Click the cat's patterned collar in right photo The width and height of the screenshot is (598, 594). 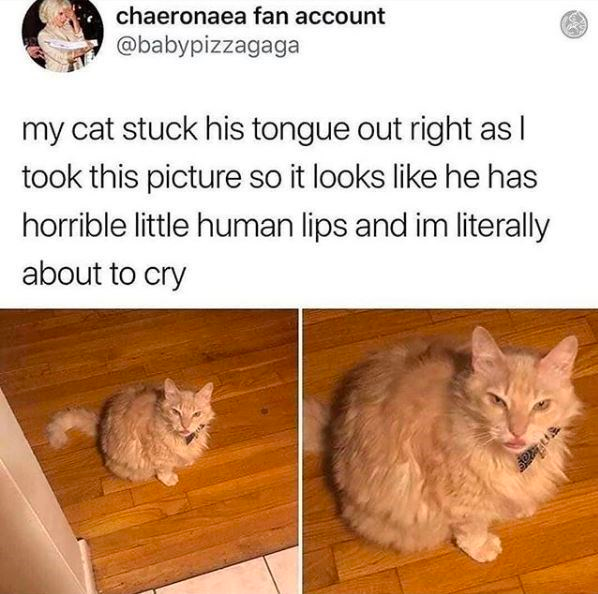pos(539,450)
